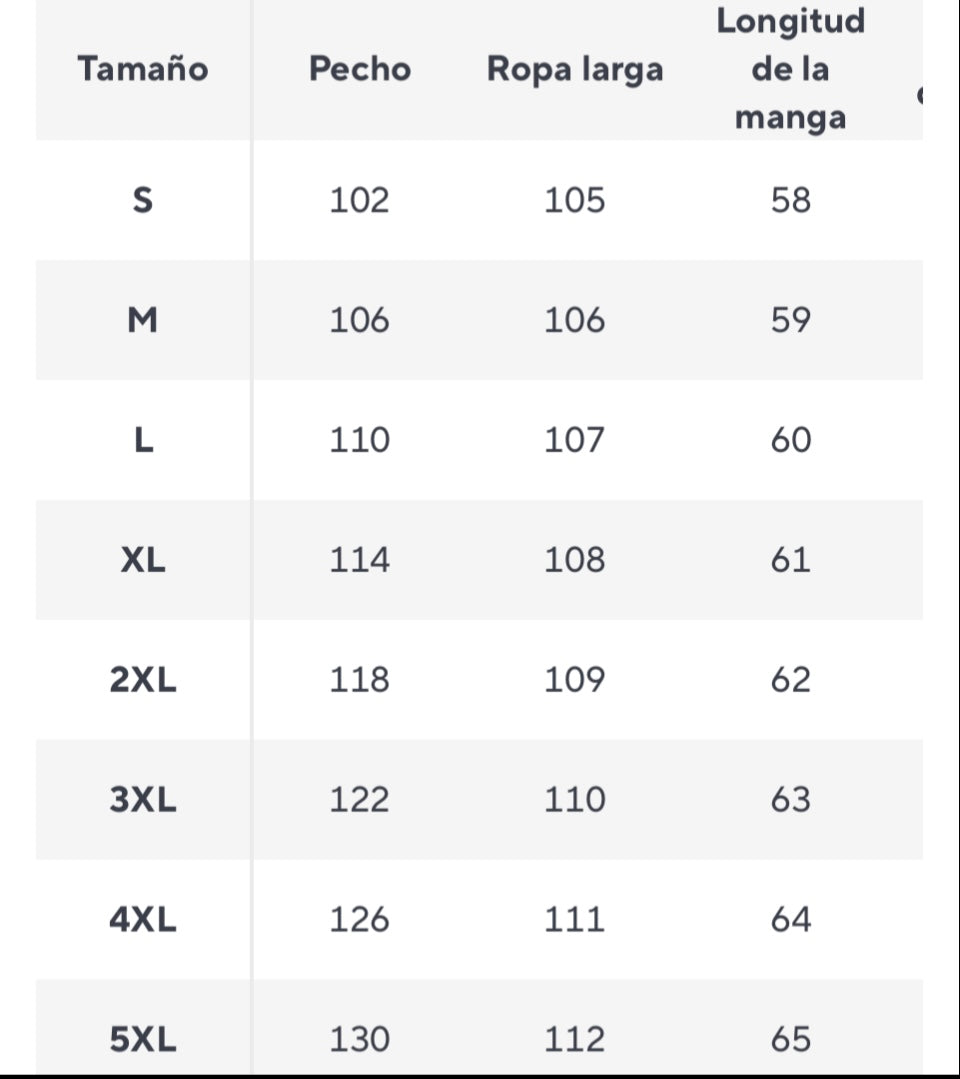960x1079 pixels.
Task: Click the Tamaño column header
Action: (143, 70)
